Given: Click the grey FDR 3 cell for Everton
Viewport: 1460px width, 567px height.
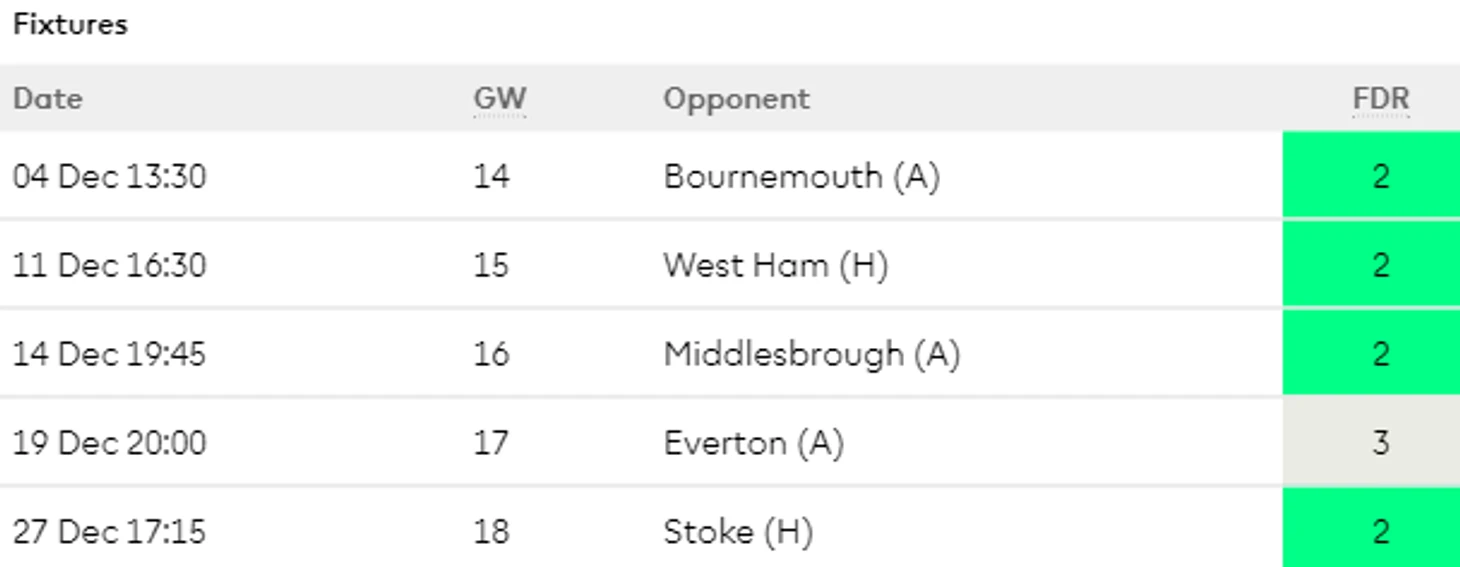Looking at the screenshot, I should tap(1371, 441).
